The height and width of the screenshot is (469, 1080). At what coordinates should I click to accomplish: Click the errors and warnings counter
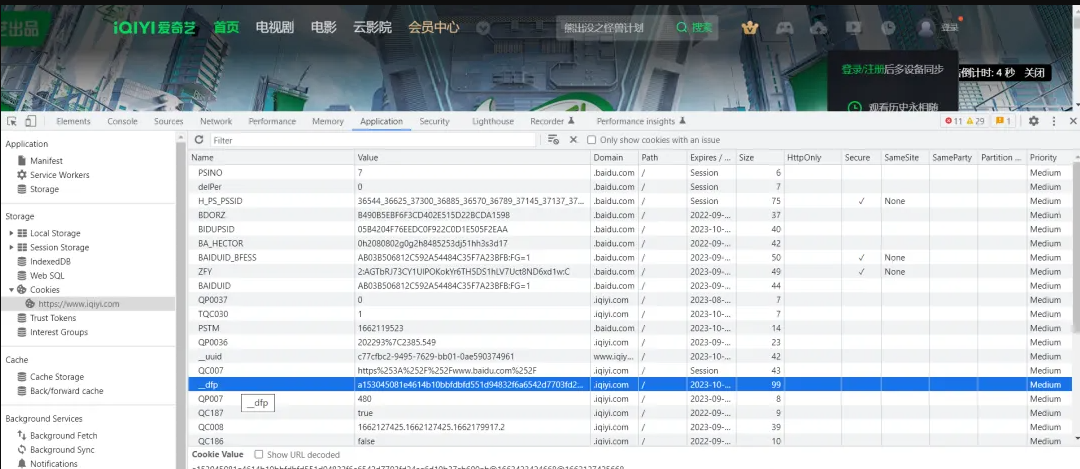[964, 121]
